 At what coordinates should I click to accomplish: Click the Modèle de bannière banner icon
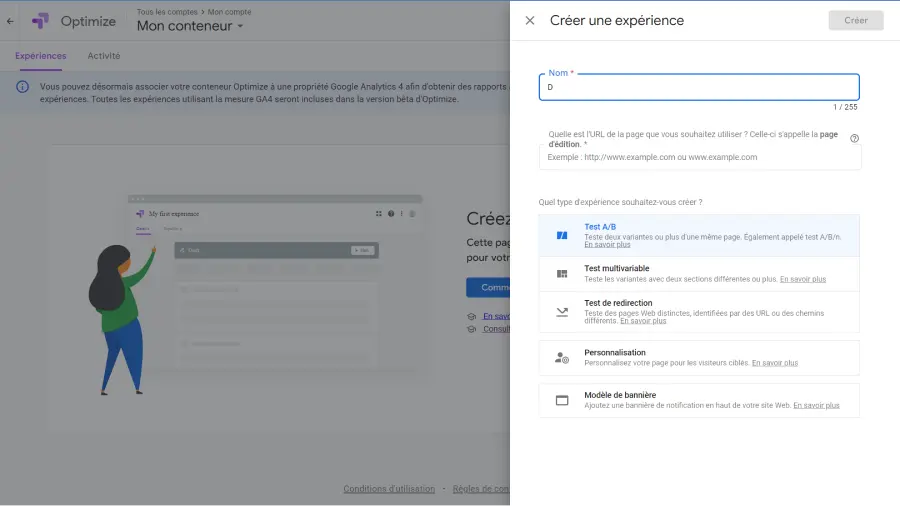[x=562, y=400]
